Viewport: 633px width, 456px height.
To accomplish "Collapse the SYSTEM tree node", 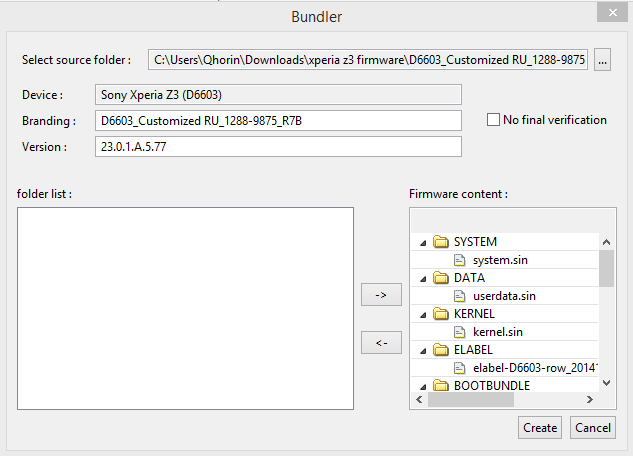I will [x=423, y=243].
